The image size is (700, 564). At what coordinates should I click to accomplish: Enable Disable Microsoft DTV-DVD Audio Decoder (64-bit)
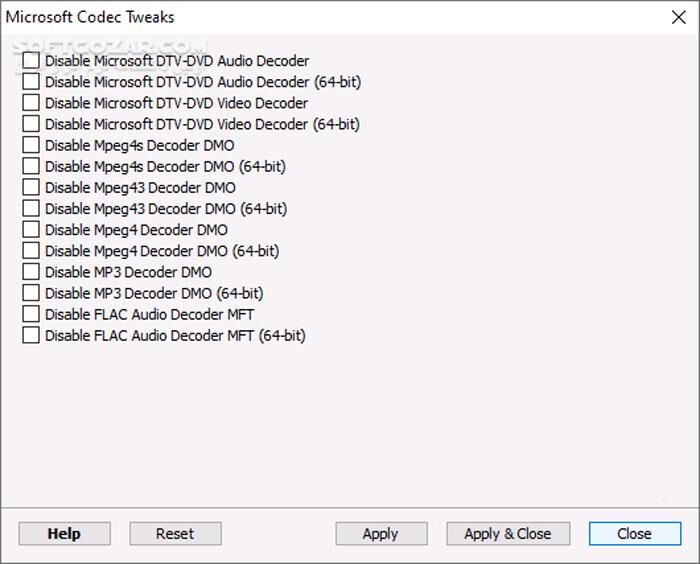31,82
